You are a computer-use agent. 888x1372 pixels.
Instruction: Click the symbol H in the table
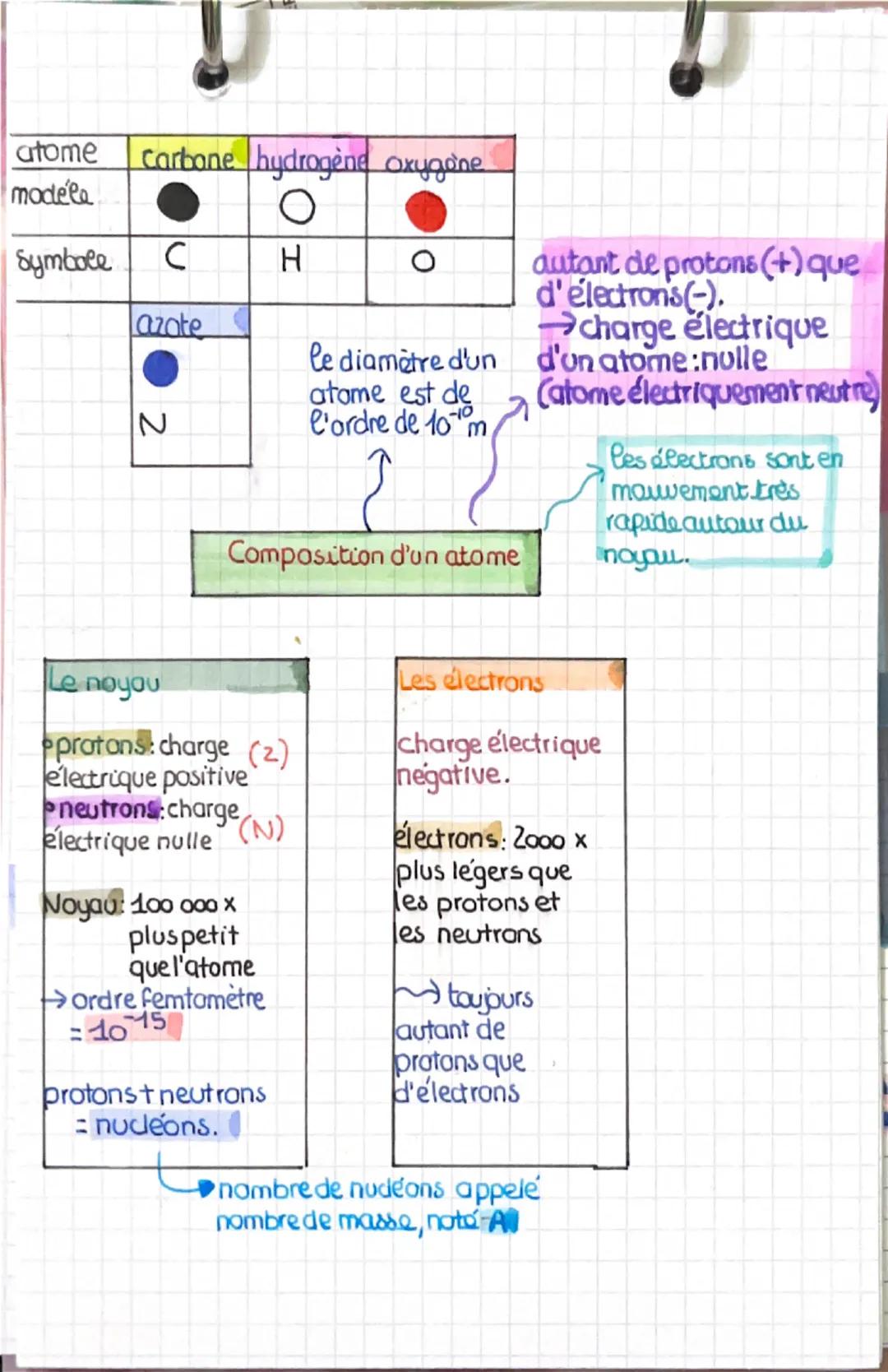coord(290,261)
